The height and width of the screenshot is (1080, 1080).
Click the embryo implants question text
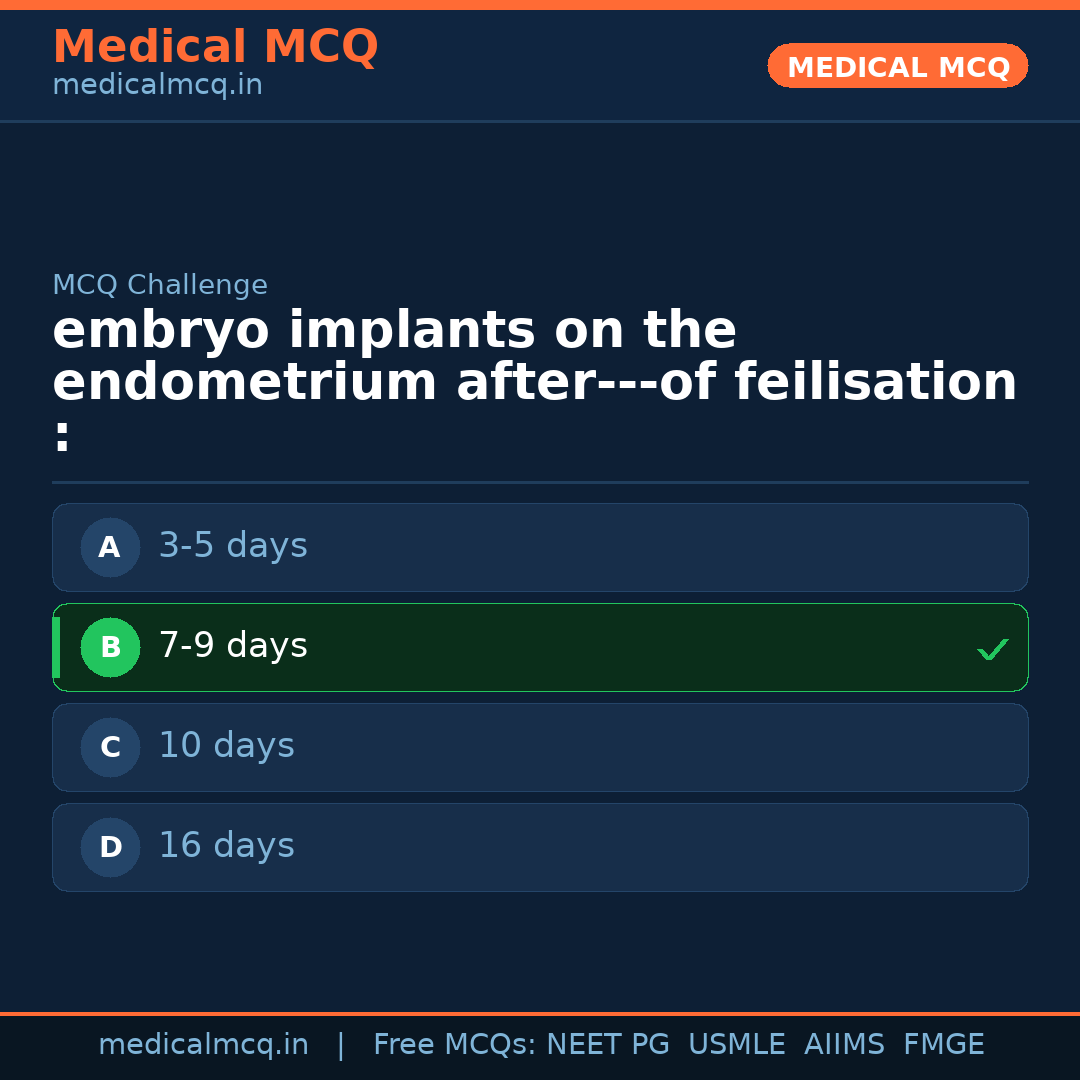click(x=534, y=358)
